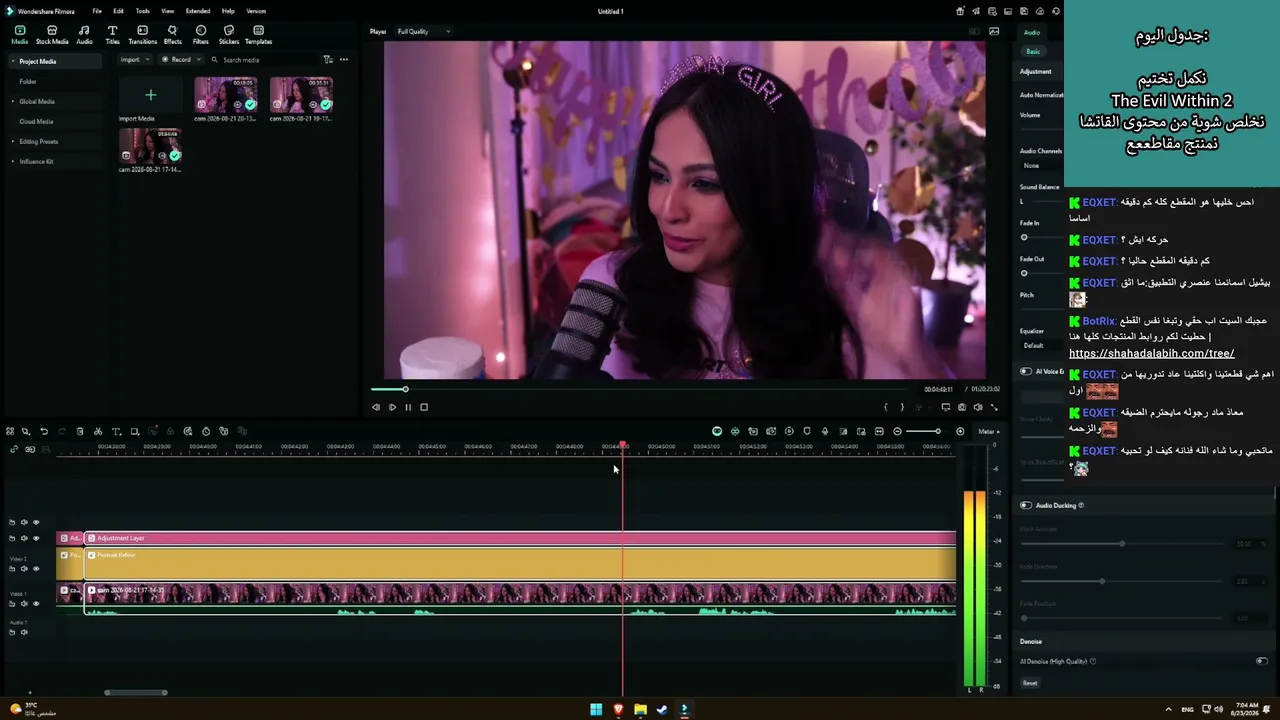Viewport: 1280px width, 720px height.
Task: Open the Import dropdown
Action: click(x=134, y=59)
